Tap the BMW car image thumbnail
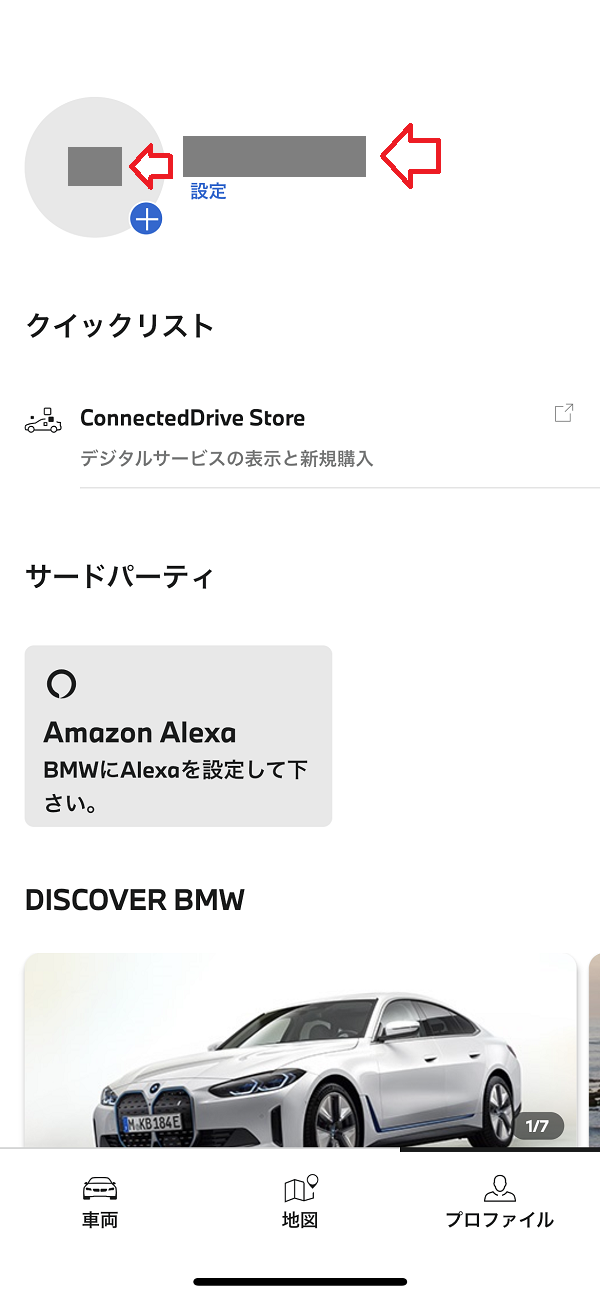Screen dimensions: 600x1298 pos(300,1050)
